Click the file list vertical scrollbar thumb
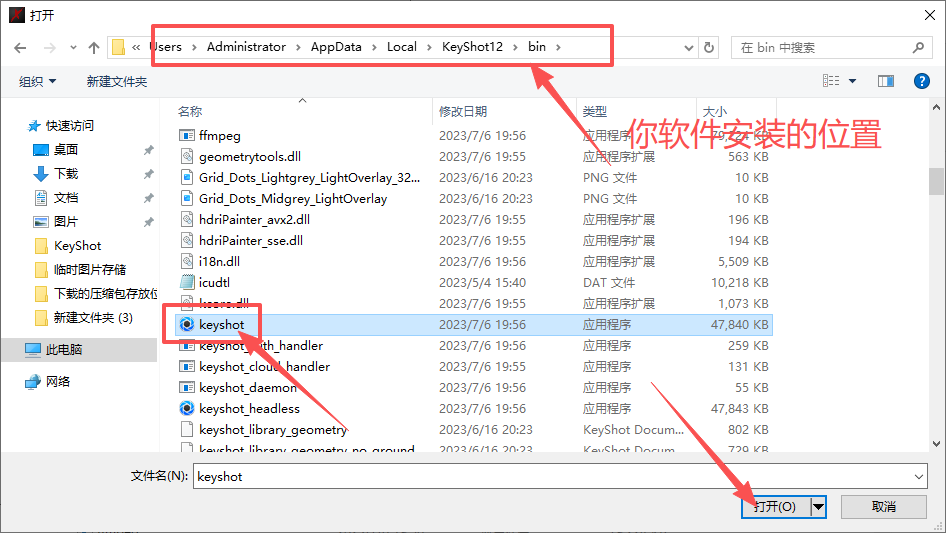Viewport: 946px width, 533px height. (936, 181)
